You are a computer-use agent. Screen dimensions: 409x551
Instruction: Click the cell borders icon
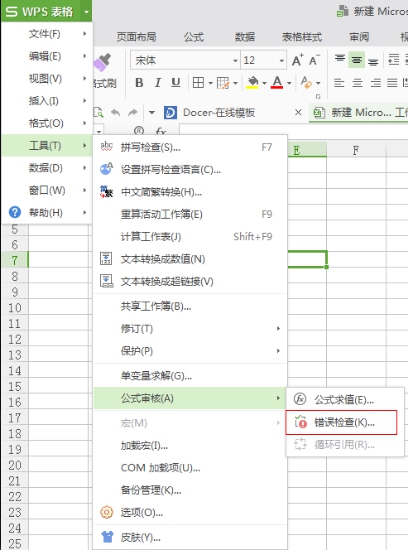[199, 83]
